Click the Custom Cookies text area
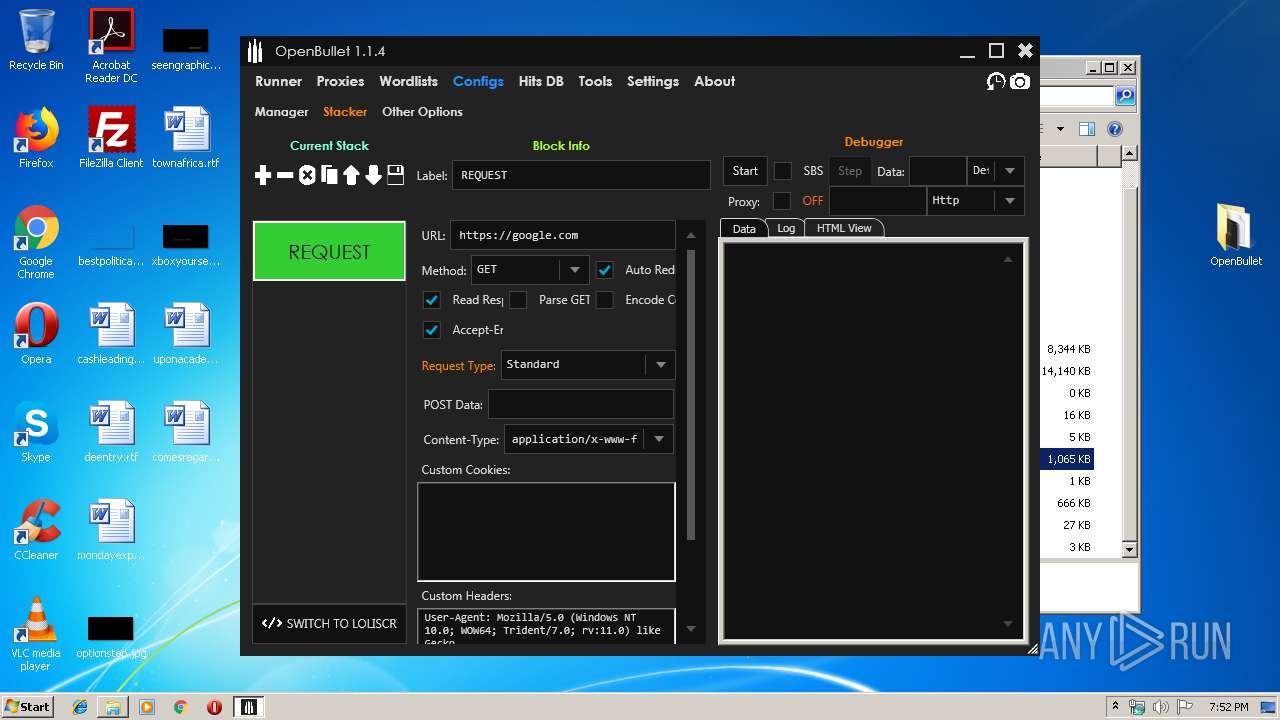This screenshot has height=720, width=1280. click(546, 532)
